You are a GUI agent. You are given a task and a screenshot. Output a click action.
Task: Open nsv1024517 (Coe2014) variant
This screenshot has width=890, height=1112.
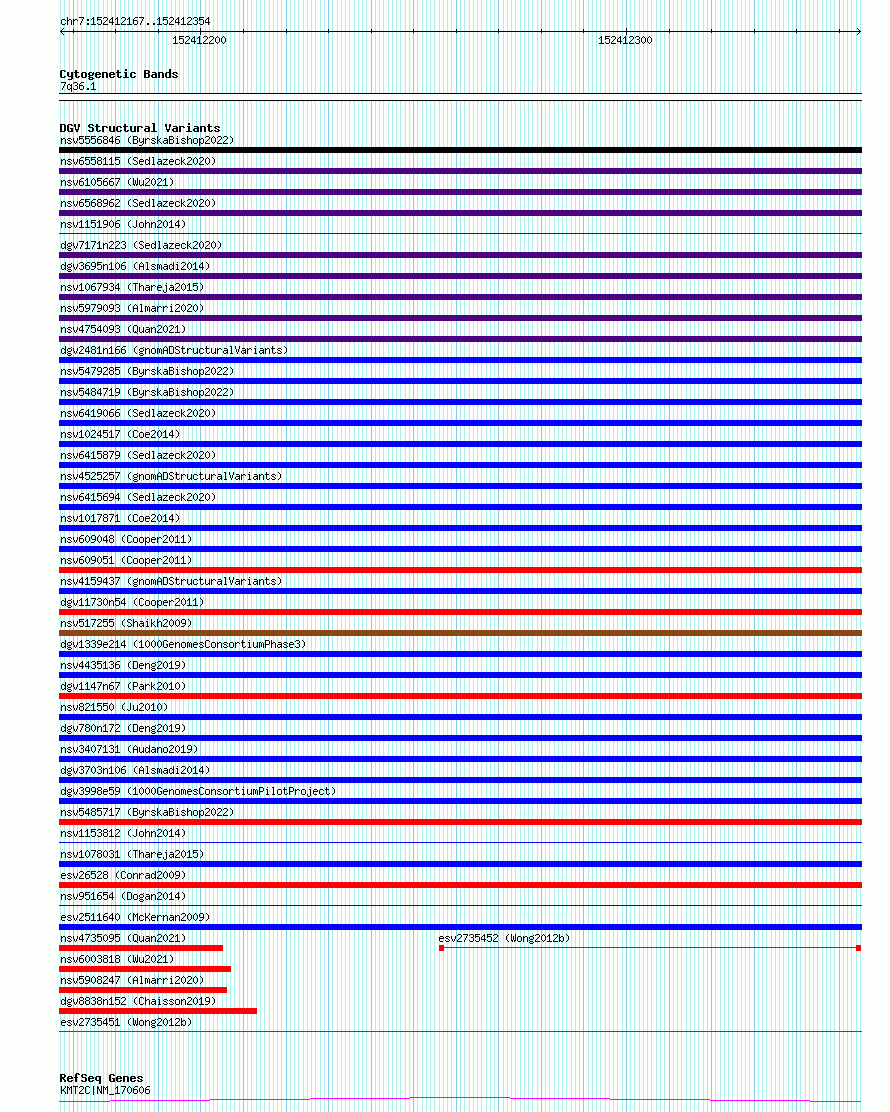point(120,435)
